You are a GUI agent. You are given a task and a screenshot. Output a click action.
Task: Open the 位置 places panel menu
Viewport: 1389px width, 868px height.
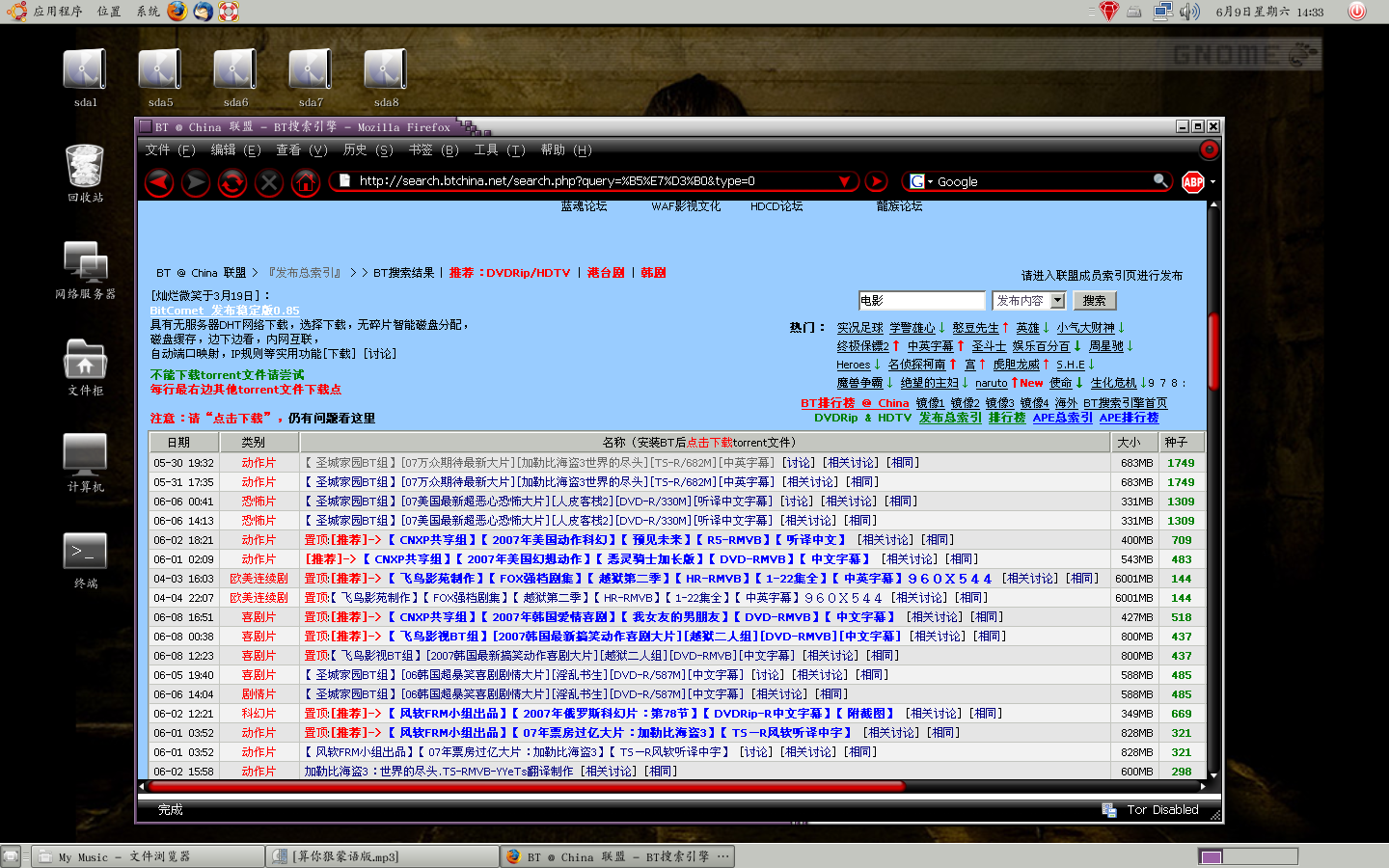pos(109,12)
